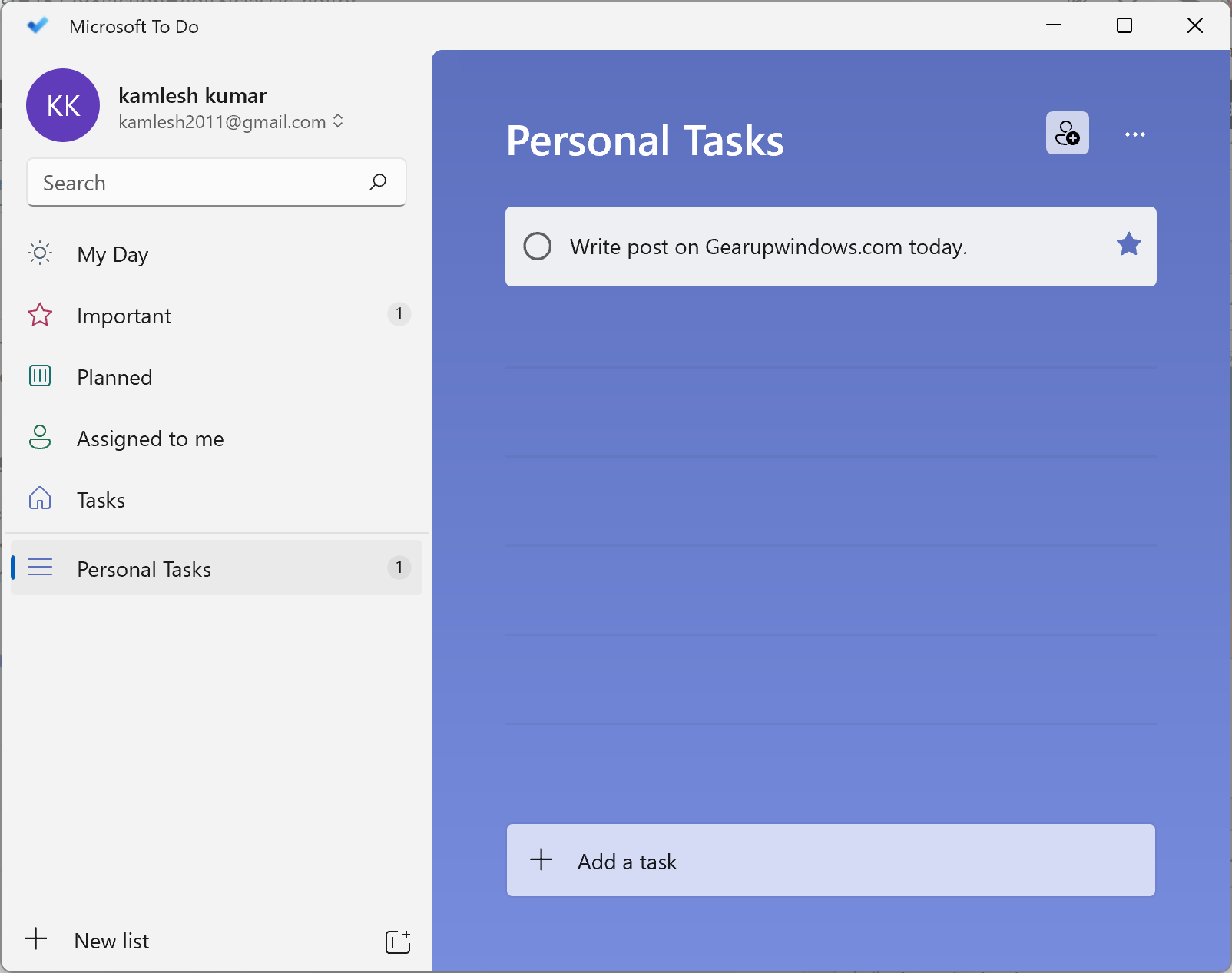
Task: Minimize the Microsoft To Do window
Action: pyautogui.click(x=1054, y=25)
